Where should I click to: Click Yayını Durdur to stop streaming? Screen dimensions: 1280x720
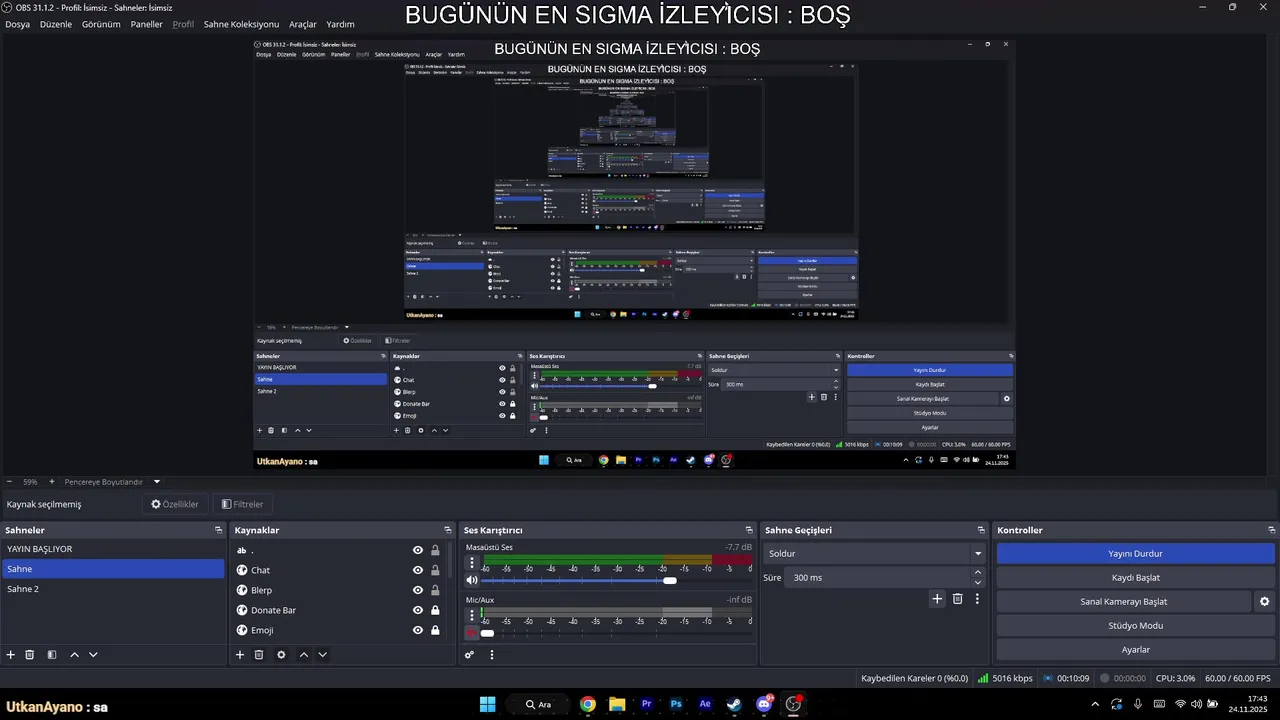click(1136, 554)
